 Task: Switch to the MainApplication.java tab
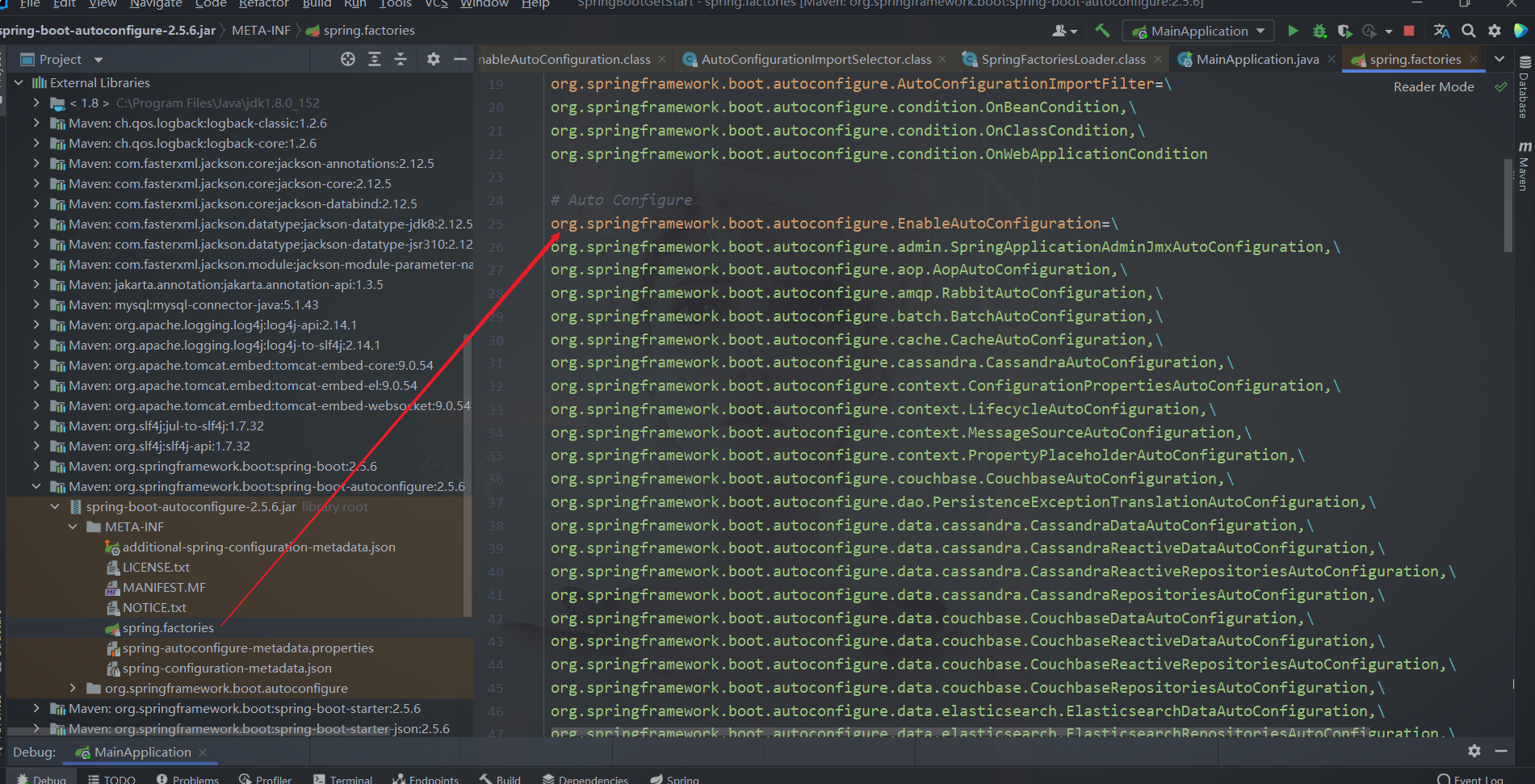[1257, 59]
